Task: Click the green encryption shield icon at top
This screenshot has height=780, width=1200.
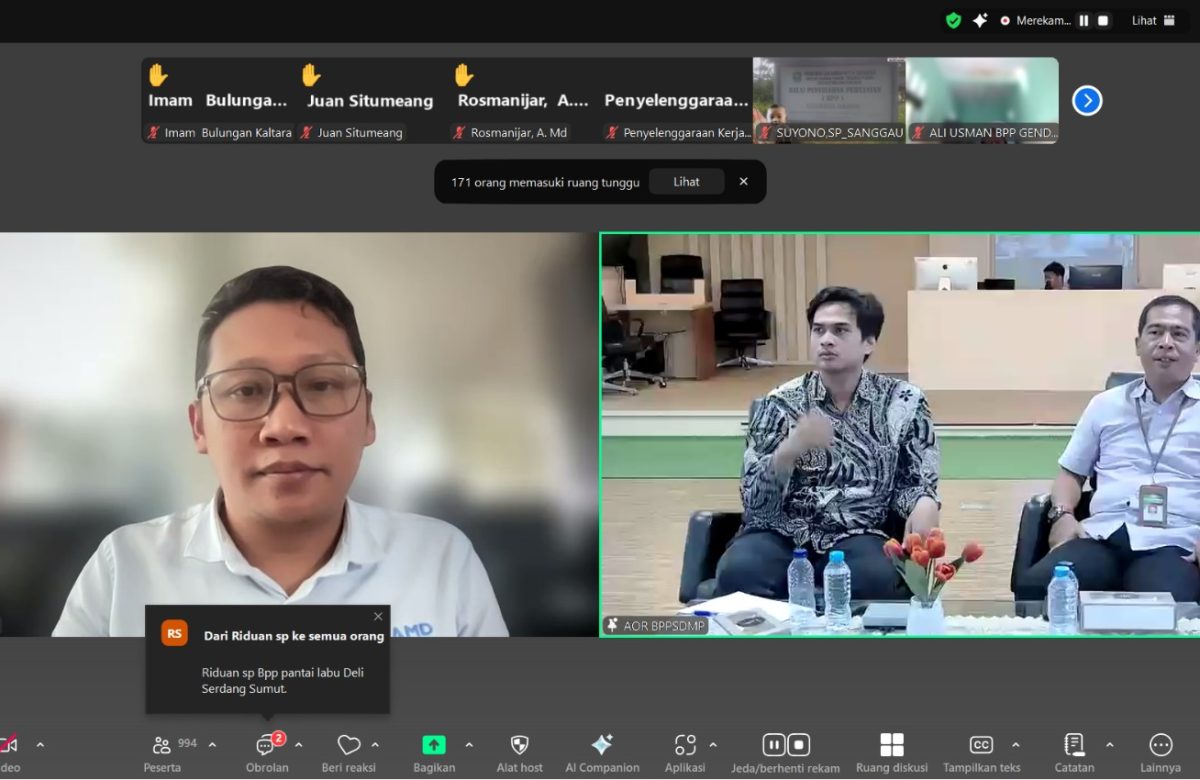Action: click(x=953, y=20)
